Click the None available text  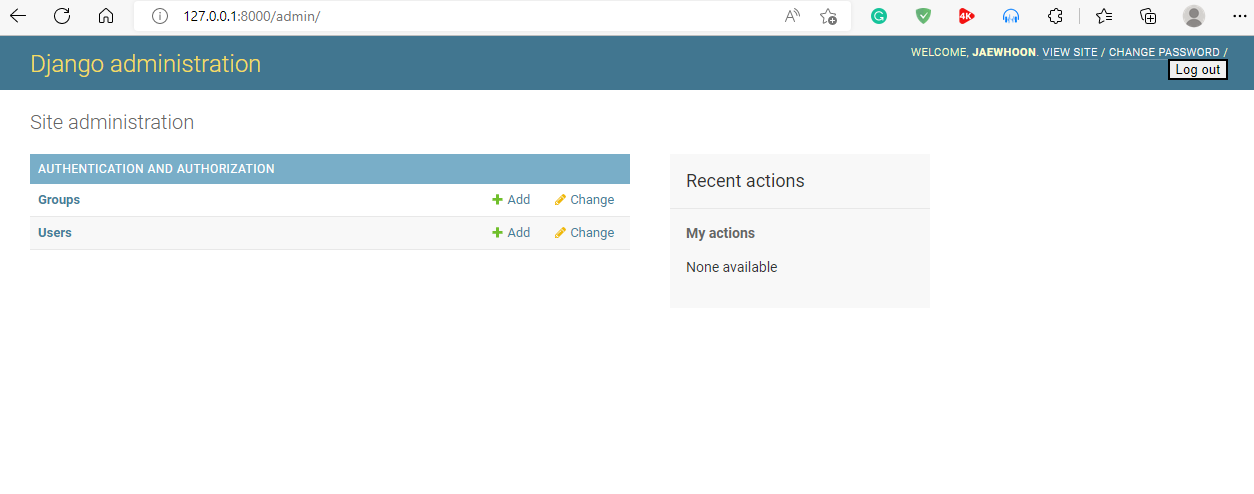pos(731,267)
